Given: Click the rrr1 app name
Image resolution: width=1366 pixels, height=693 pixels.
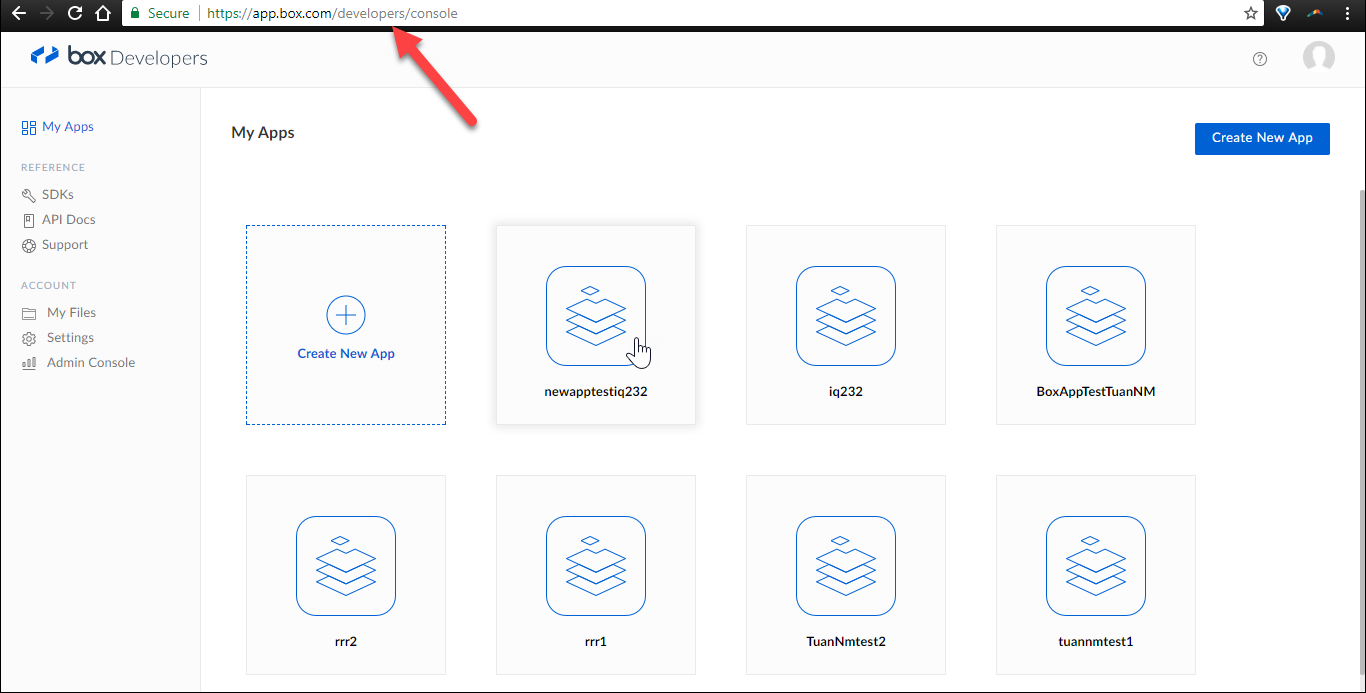Looking at the screenshot, I should [x=596, y=642].
